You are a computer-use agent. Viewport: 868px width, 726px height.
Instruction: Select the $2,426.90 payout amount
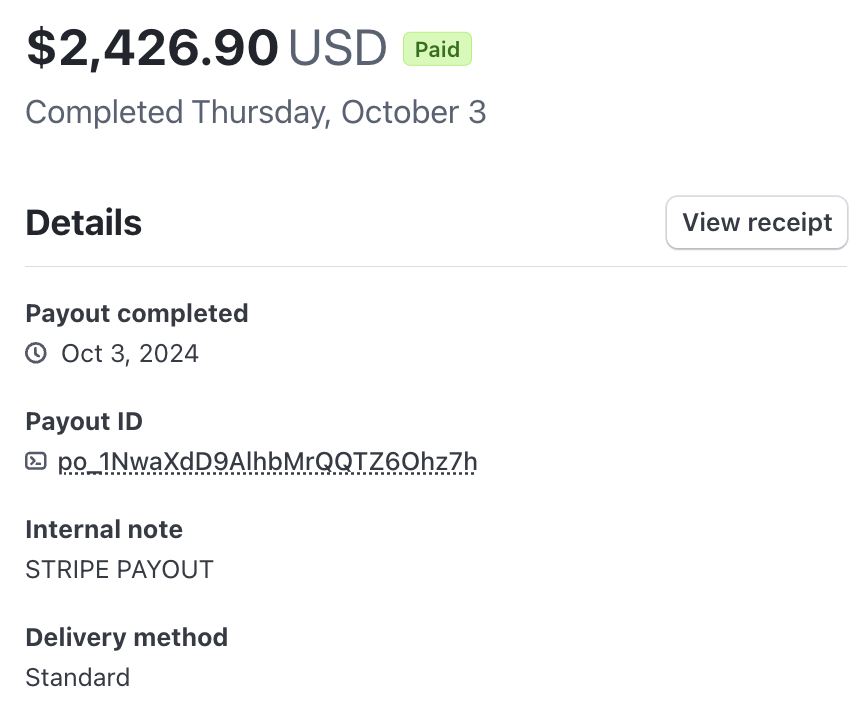pyautogui.click(x=152, y=48)
